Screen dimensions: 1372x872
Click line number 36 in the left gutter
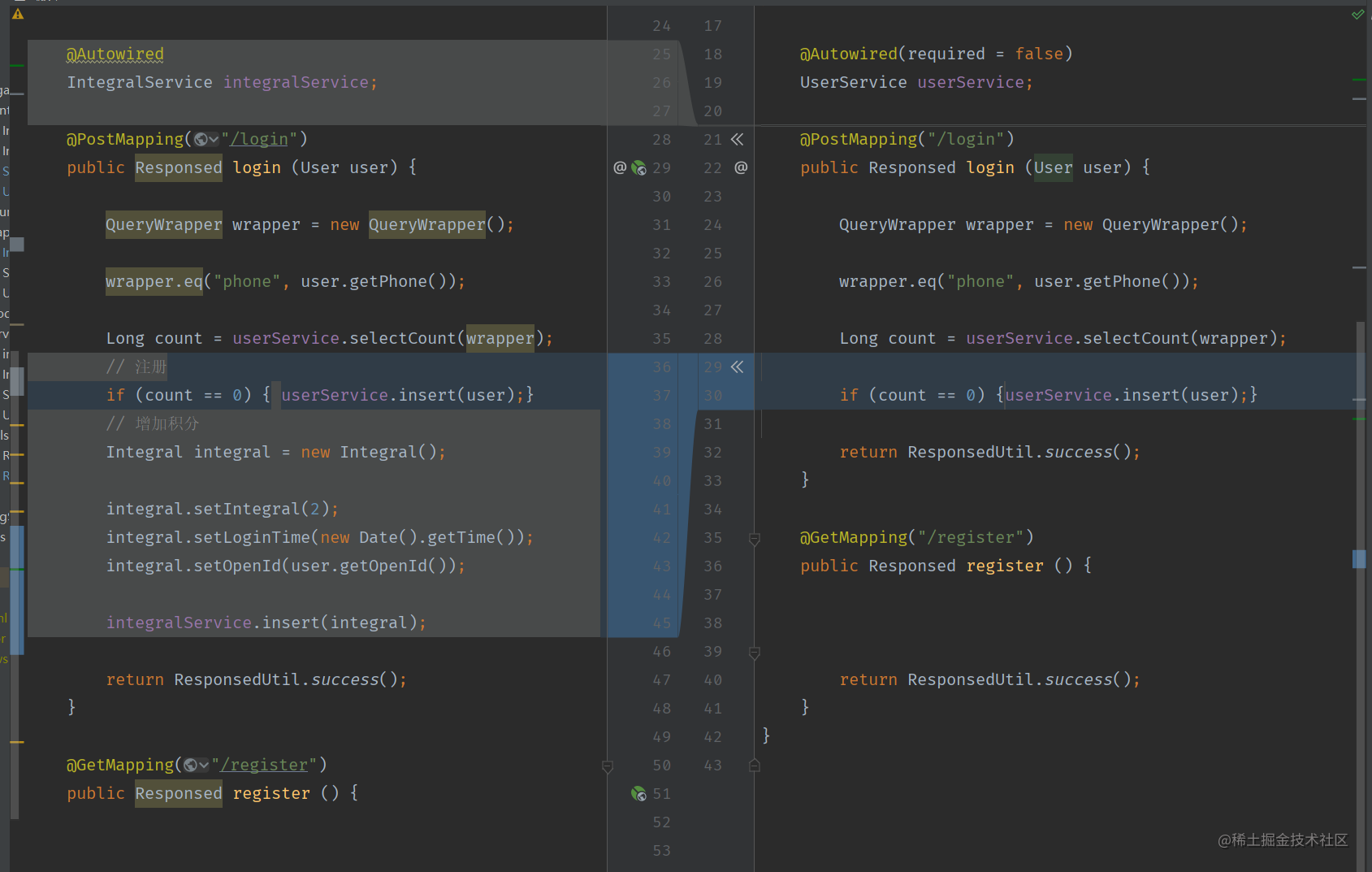tap(661, 367)
